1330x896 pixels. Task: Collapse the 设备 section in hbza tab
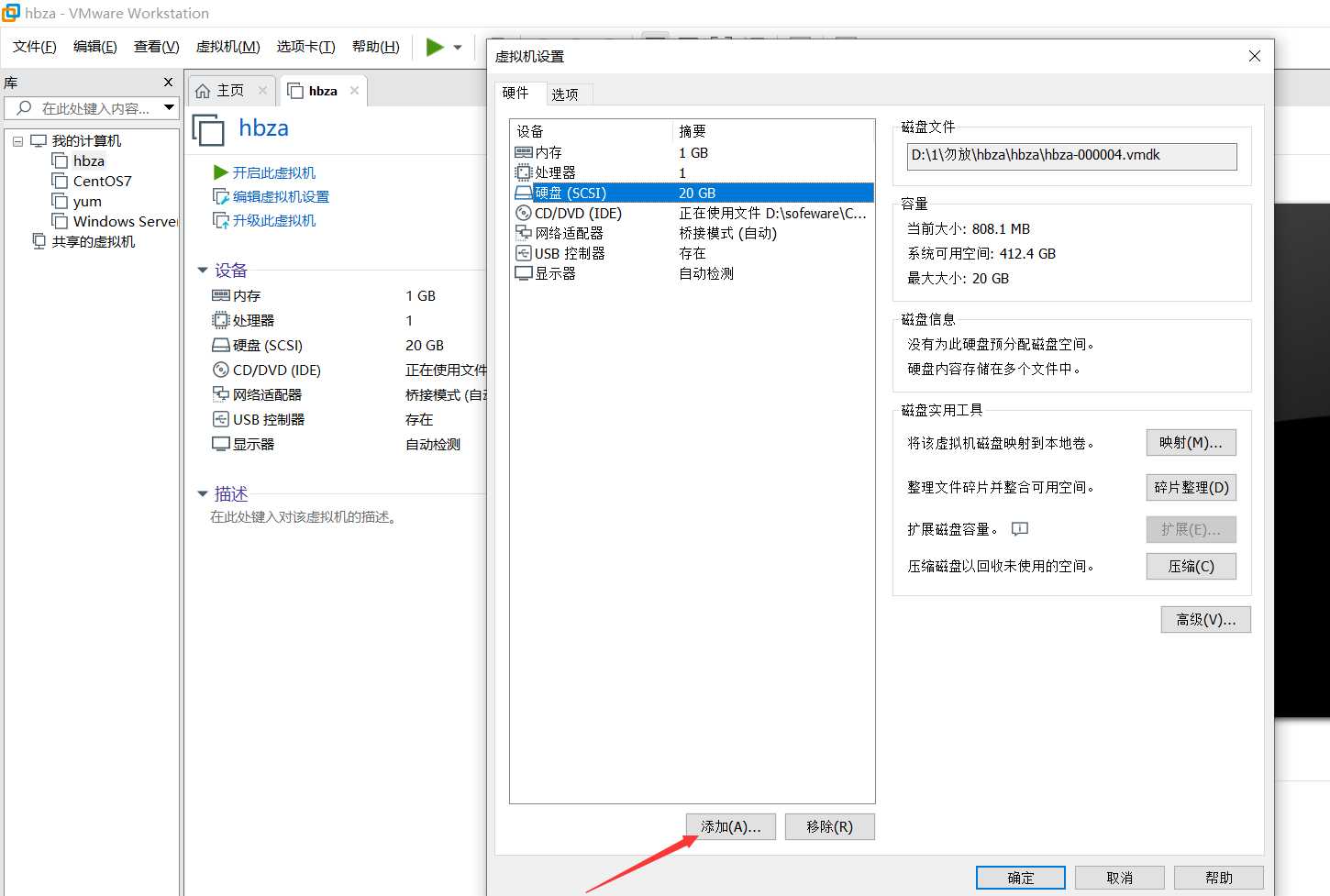203,271
